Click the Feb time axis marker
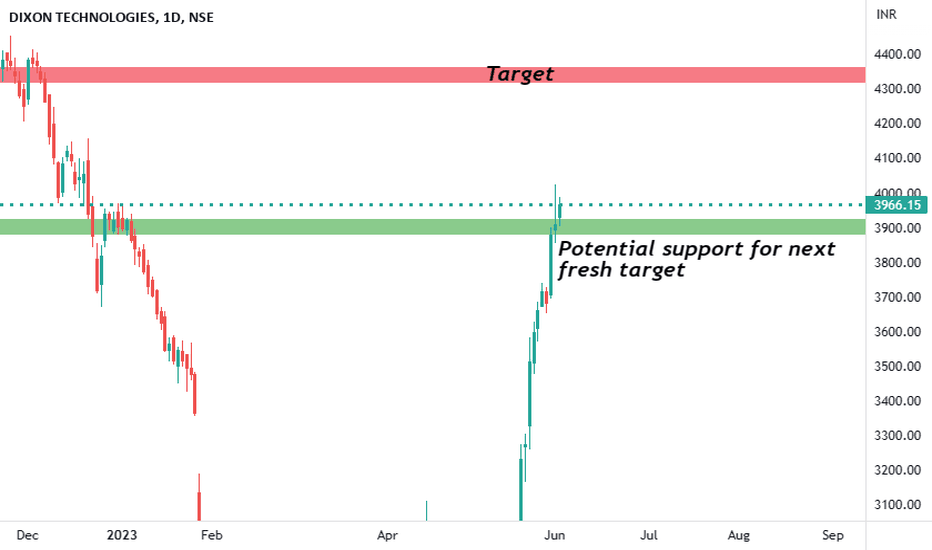This screenshot has width=932, height=550. pyautogui.click(x=212, y=535)
